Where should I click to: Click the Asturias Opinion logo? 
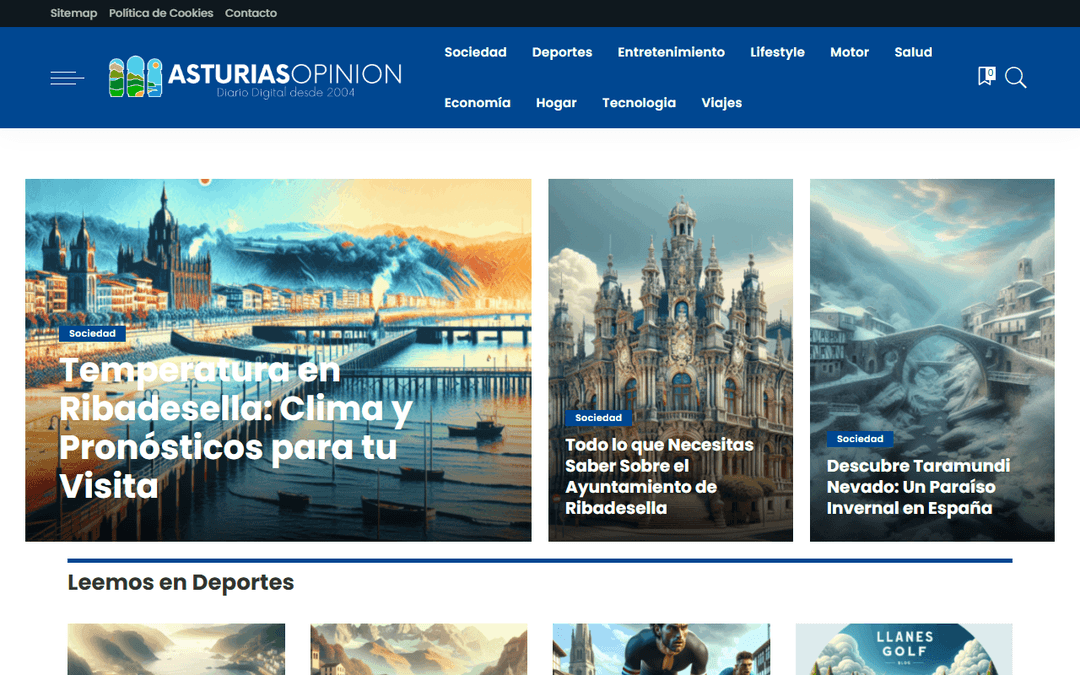pos(255,77)
